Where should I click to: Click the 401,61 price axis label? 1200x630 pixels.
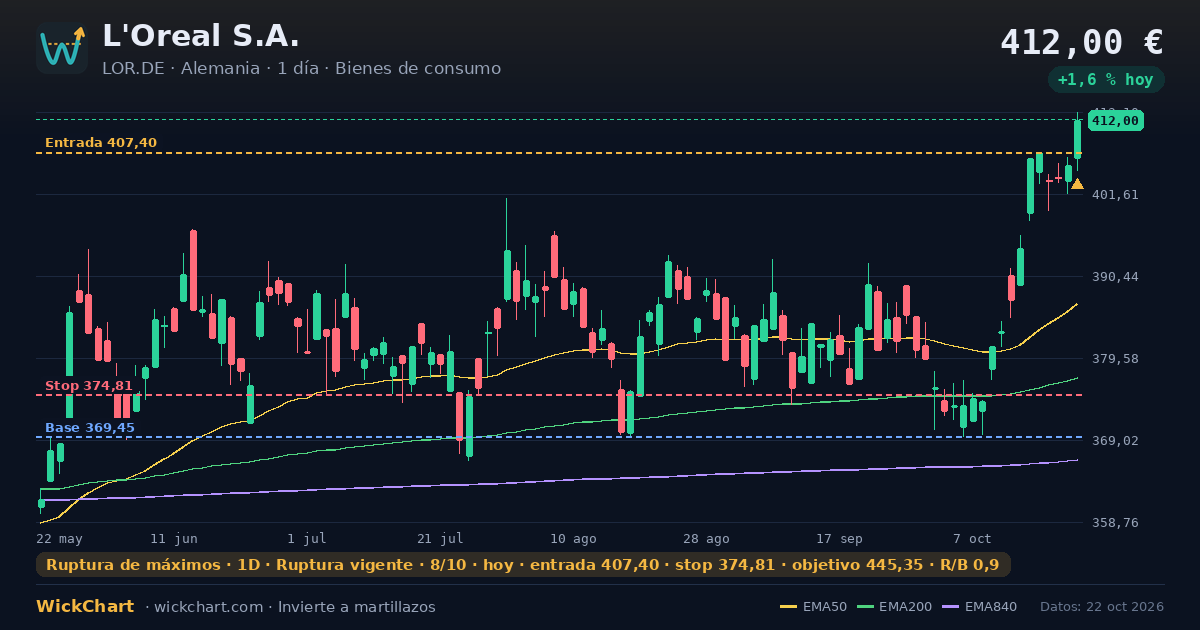(1116, 195)
